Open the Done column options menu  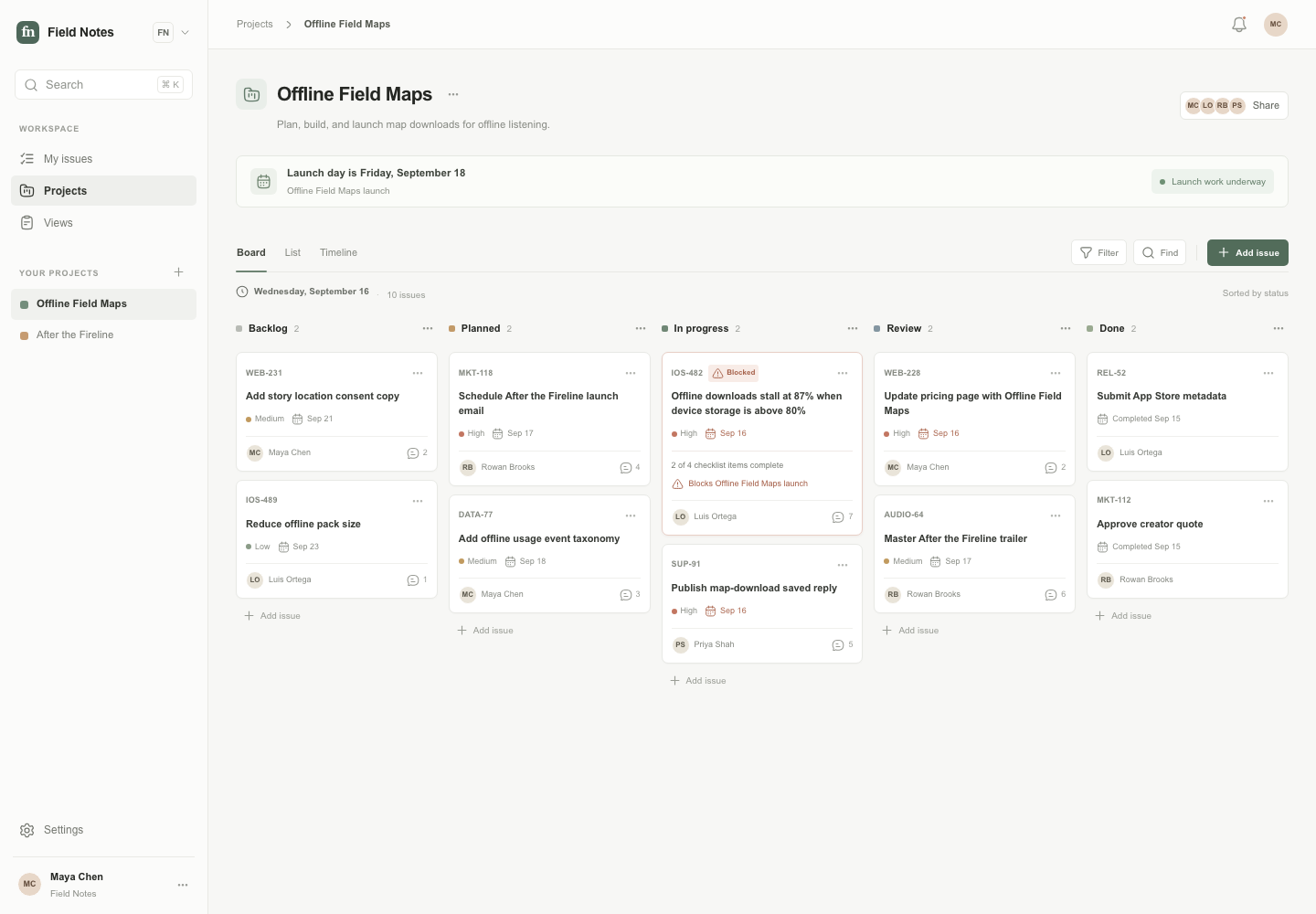point(1279,328)
